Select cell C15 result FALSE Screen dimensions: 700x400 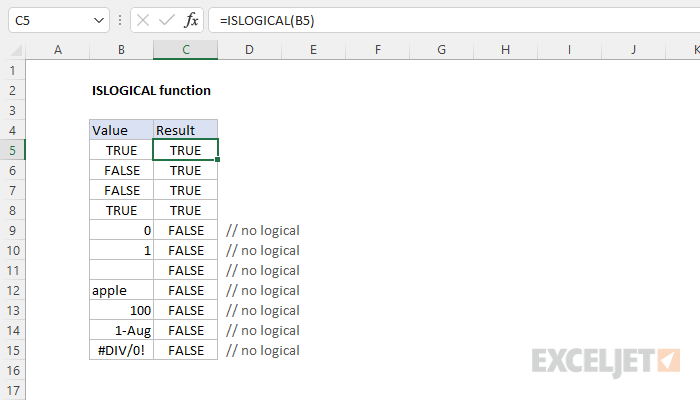pyautogui.click(x=186, y=350)
